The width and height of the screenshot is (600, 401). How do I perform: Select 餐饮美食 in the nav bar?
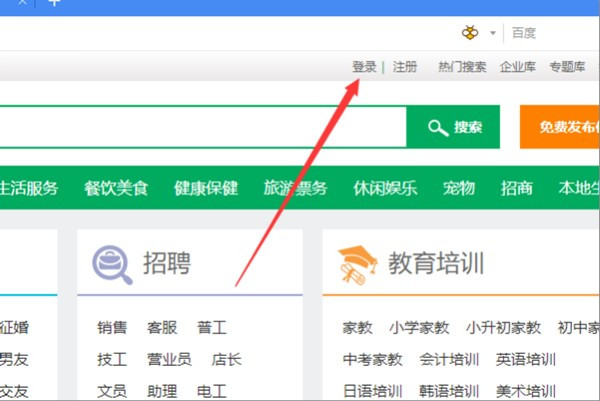point(116,188)
